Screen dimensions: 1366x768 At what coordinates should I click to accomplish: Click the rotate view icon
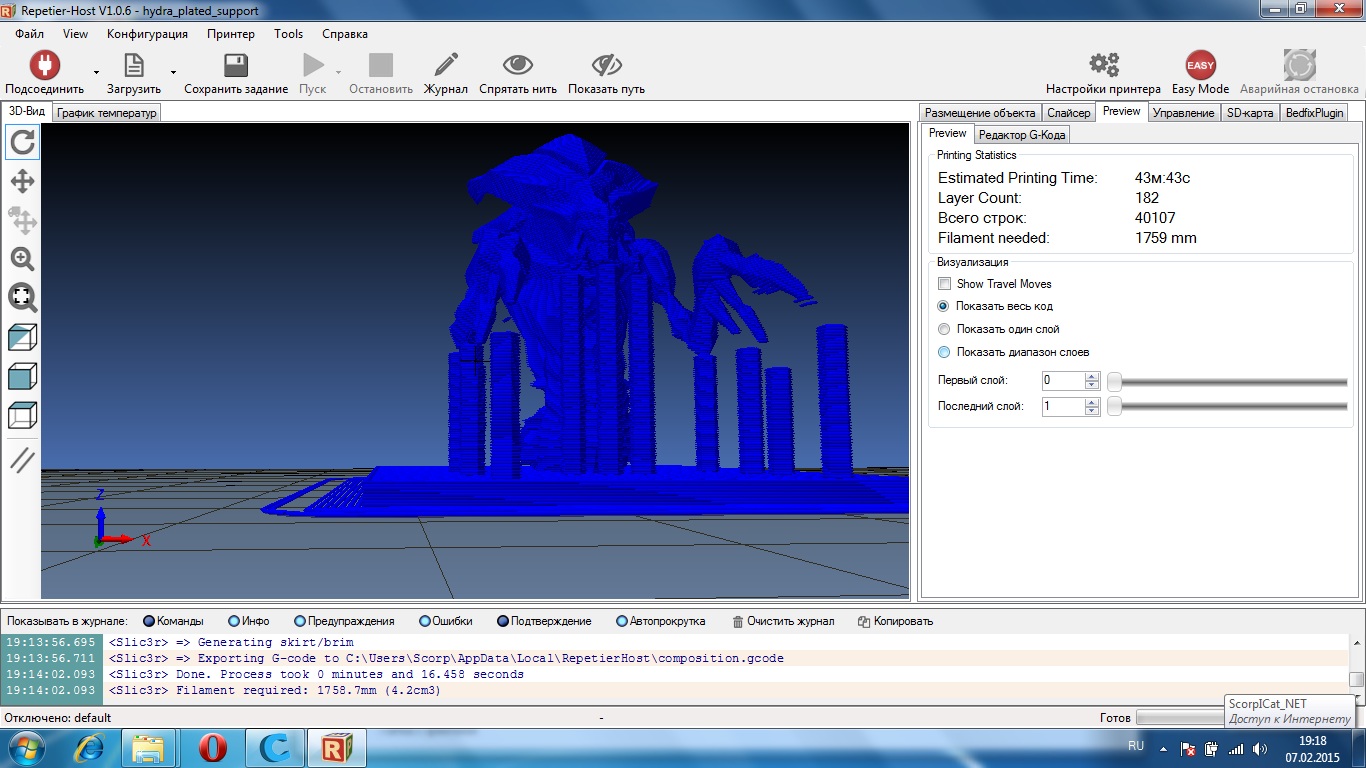[x=22, y=143]
